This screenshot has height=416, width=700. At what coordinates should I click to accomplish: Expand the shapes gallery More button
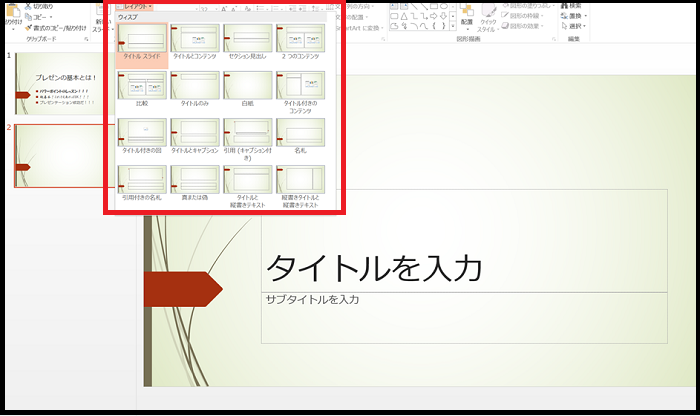click(x=453, y=26)
